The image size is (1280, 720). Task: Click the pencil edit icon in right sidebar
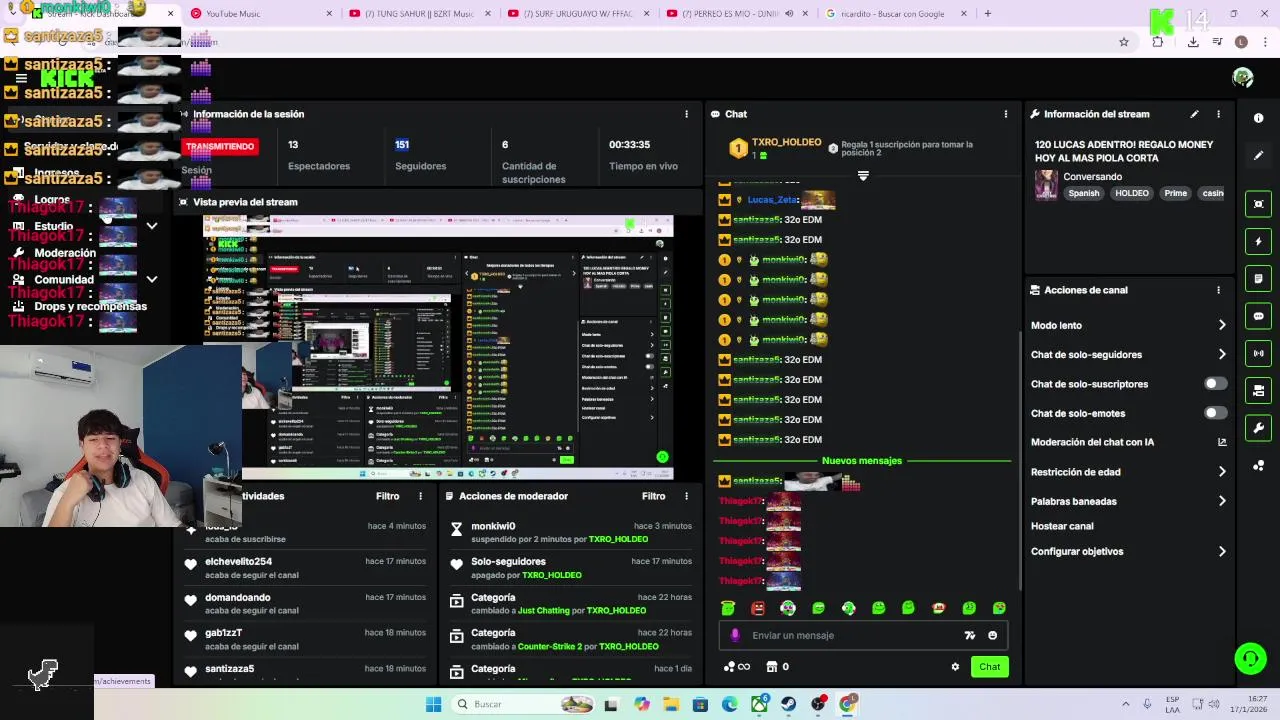(1258, 156)
